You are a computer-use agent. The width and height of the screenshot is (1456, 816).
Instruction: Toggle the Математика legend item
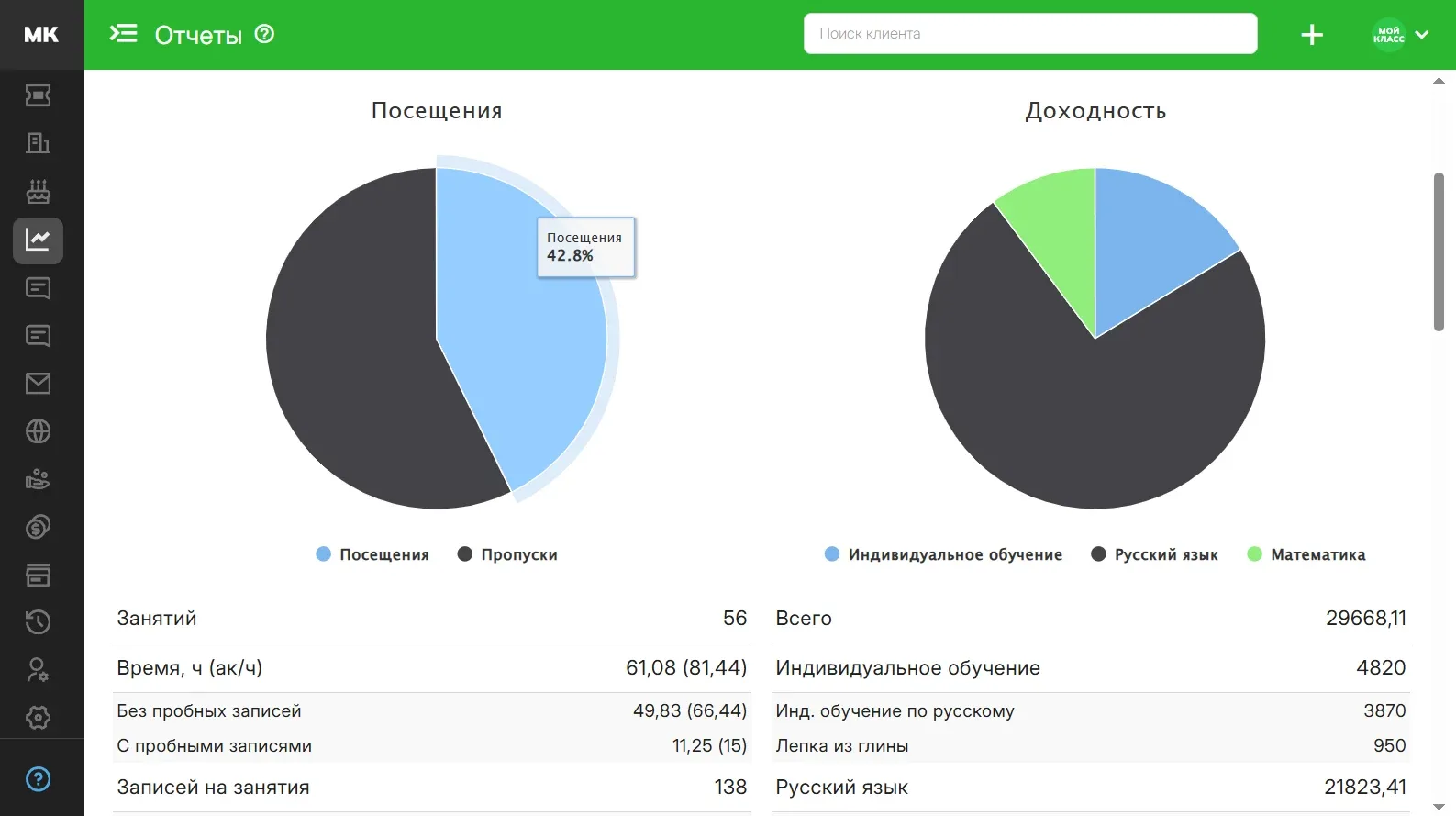pyautogui.click(x=1306, y=554)
